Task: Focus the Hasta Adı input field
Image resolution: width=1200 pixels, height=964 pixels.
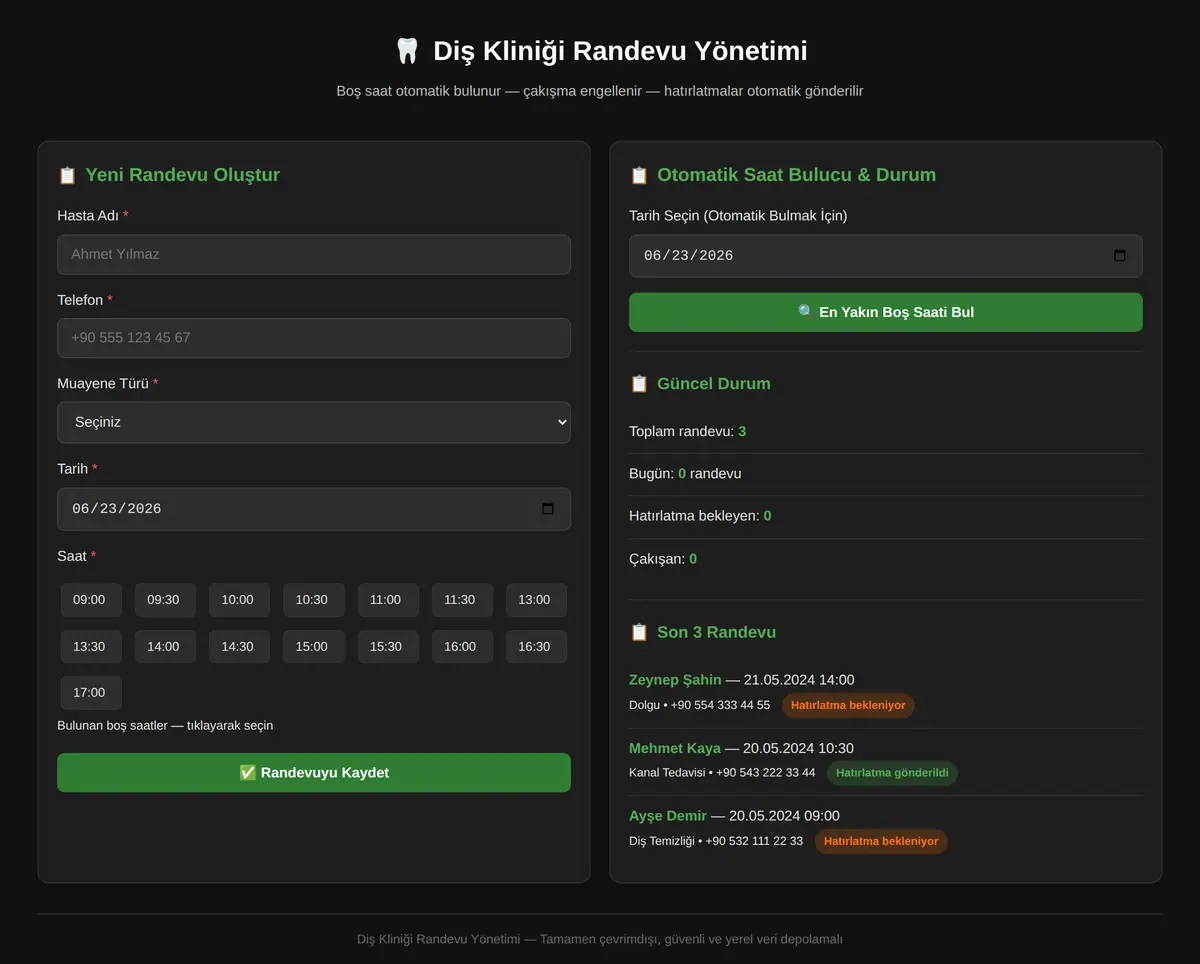Action: 314,254
